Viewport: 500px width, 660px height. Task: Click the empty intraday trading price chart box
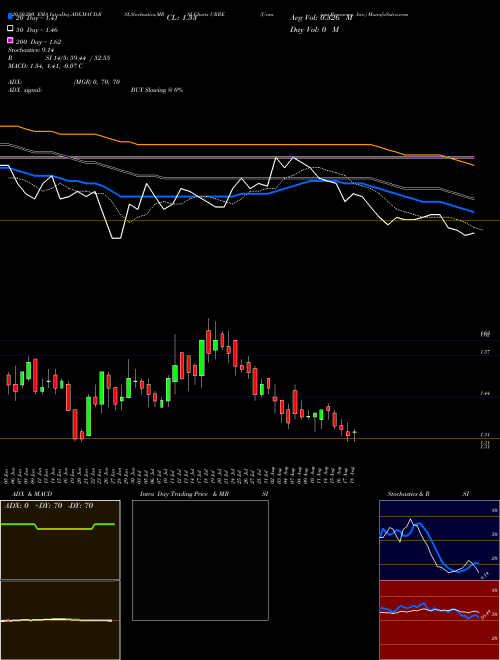coord(200,560)
